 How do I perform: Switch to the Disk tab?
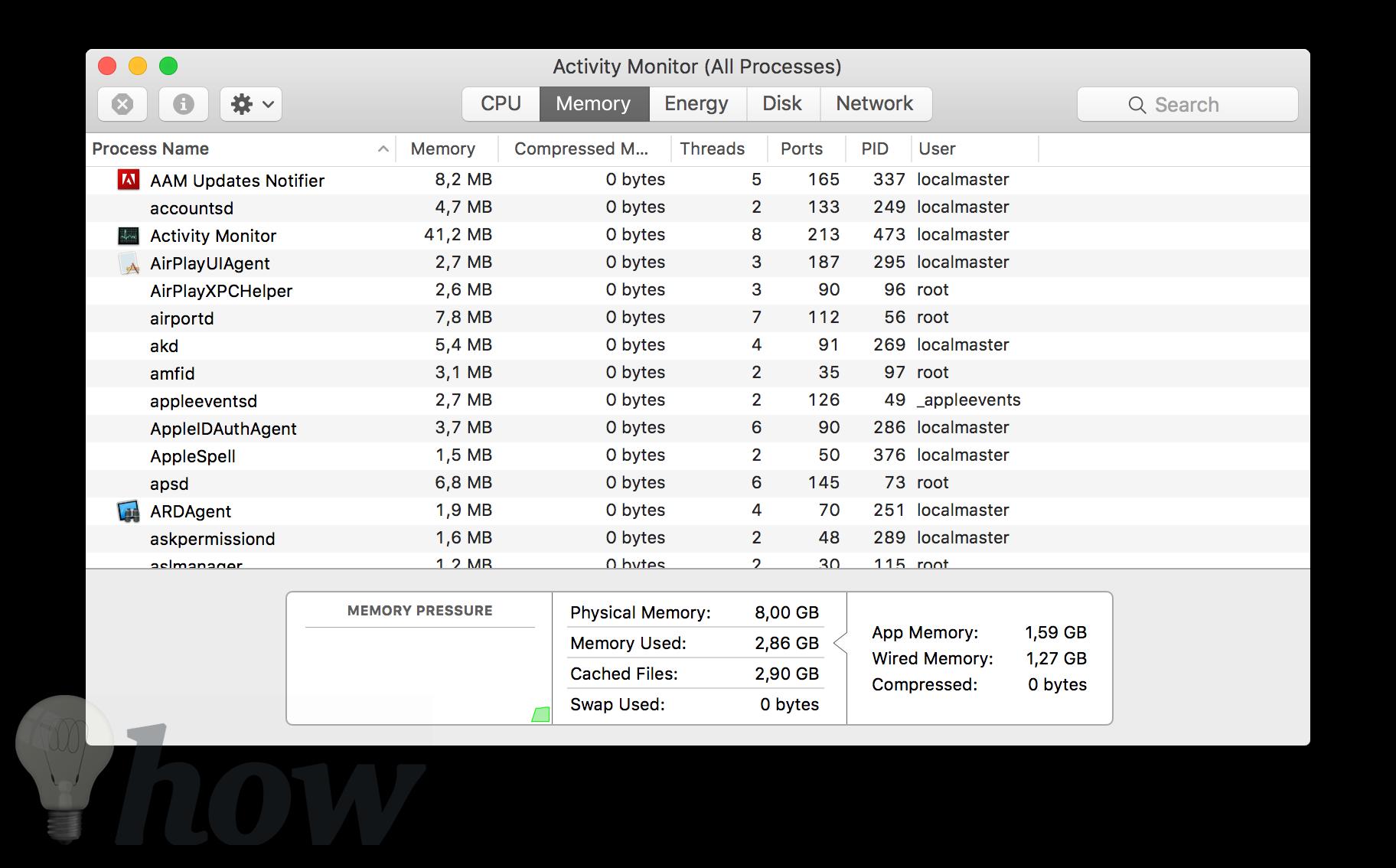click(x=782, y=104)
